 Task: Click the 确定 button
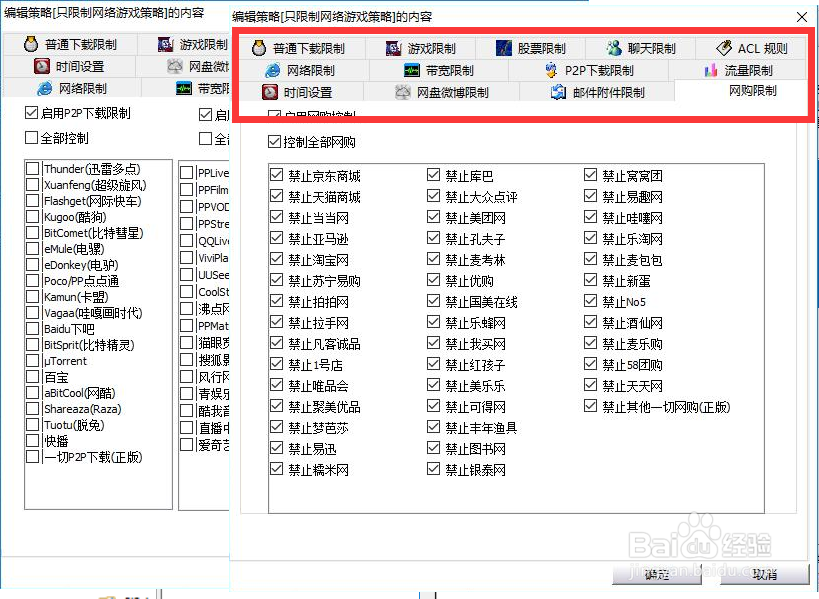coord(657,574)
